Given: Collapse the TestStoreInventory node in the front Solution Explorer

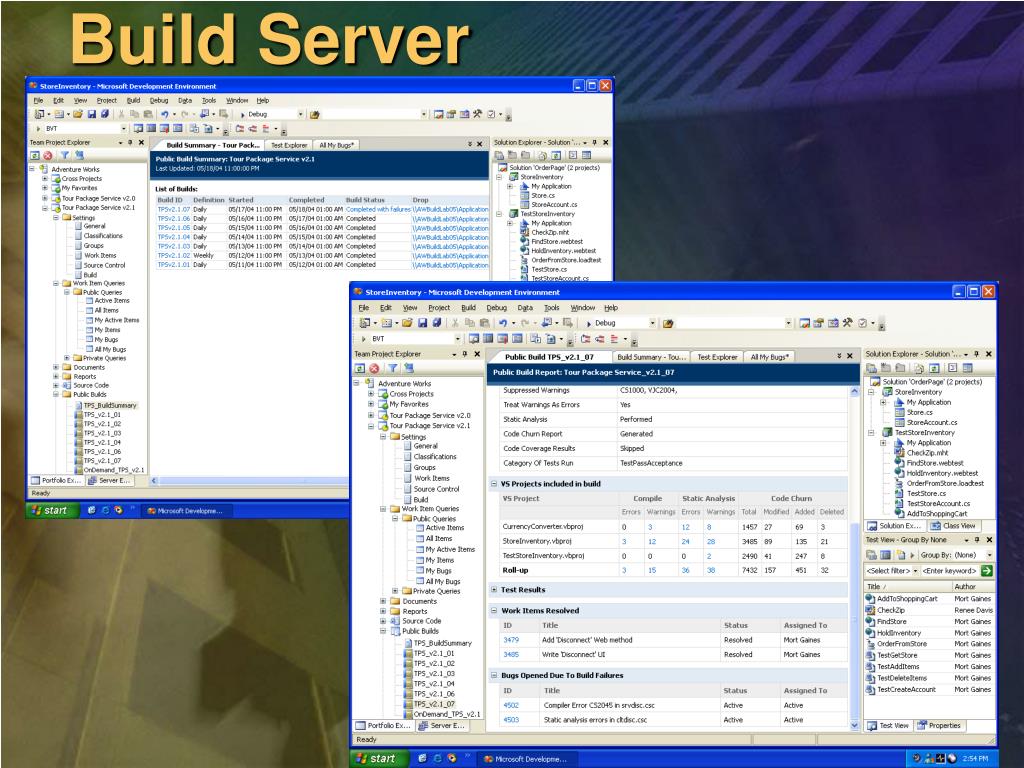Looking at the screenshot, I should pos(871,432).
